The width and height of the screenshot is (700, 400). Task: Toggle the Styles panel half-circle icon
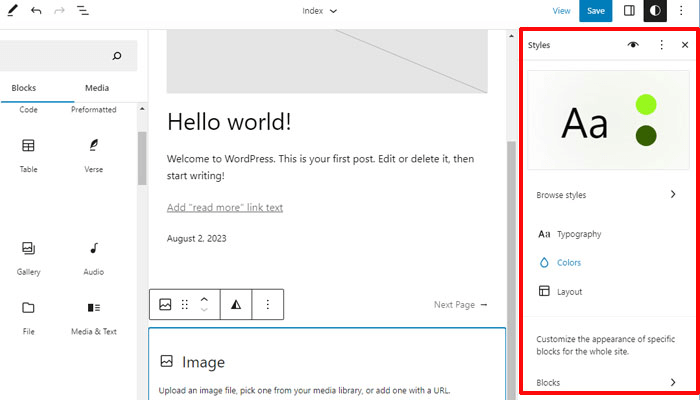pos(655,11)
